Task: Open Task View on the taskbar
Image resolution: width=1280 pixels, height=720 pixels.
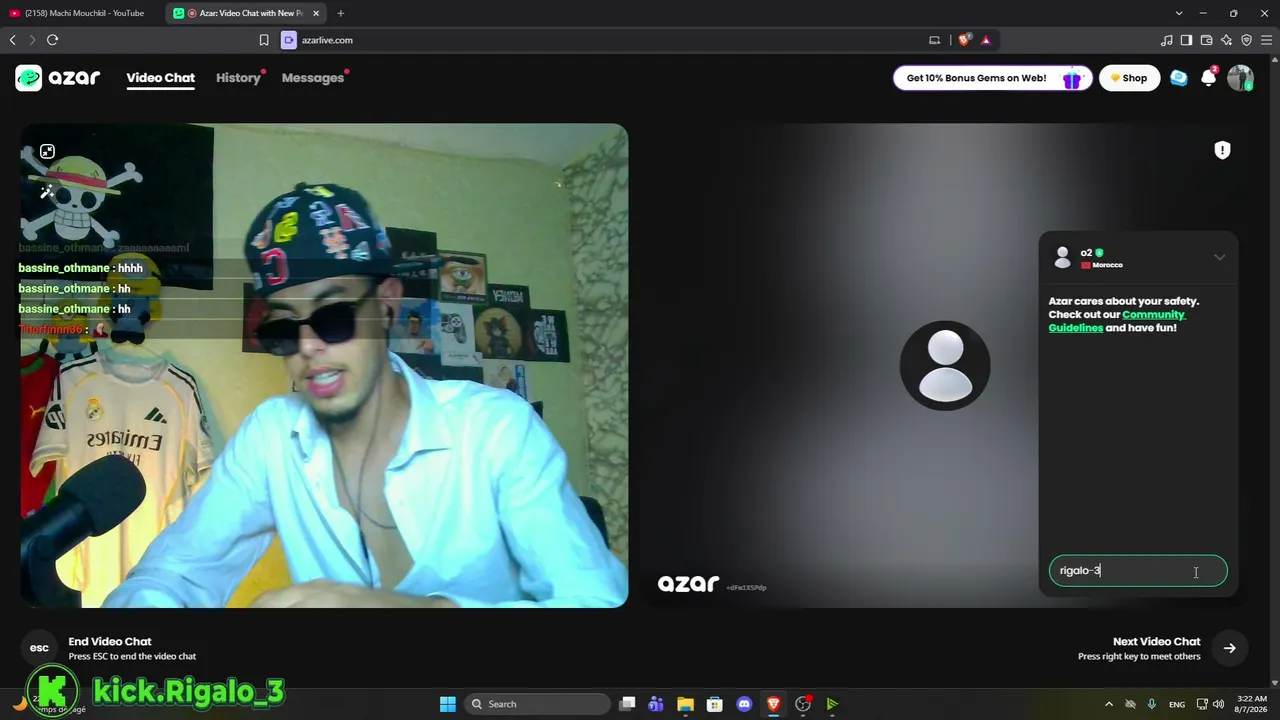Action: pos(627,704)
